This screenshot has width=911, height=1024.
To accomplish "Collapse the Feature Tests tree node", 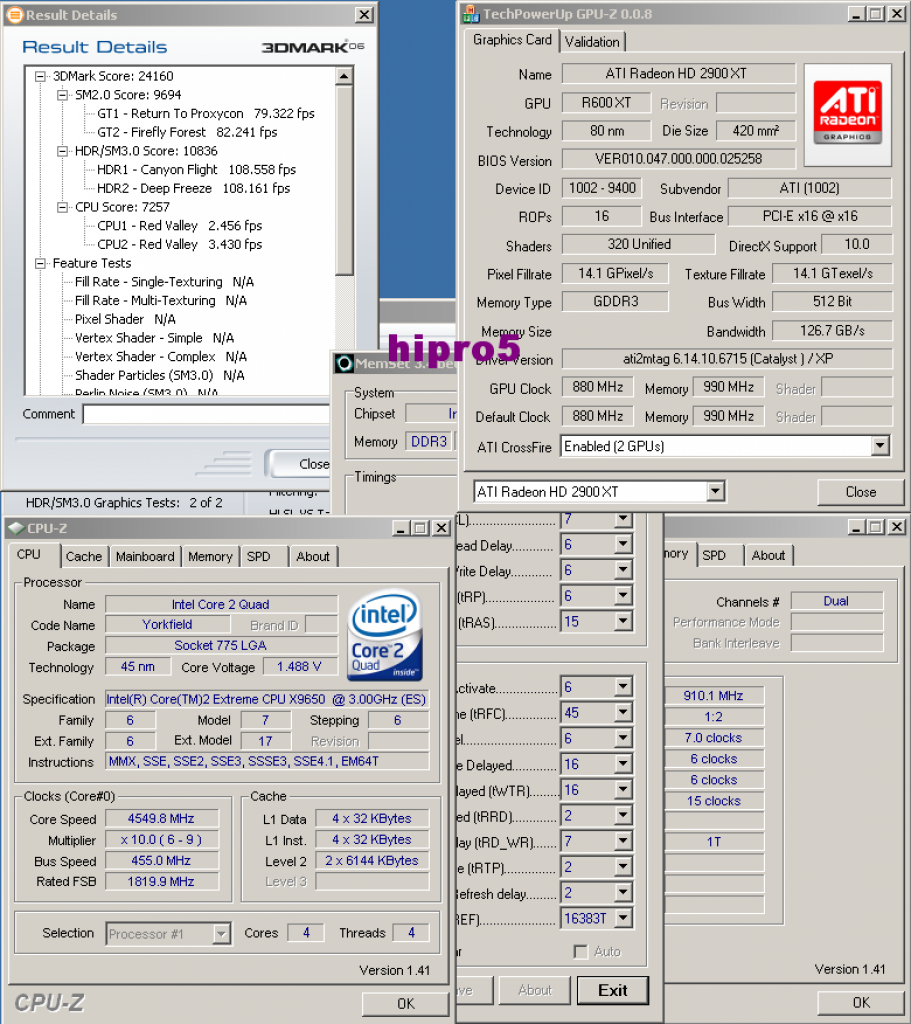I will click(x=40, y=264).
